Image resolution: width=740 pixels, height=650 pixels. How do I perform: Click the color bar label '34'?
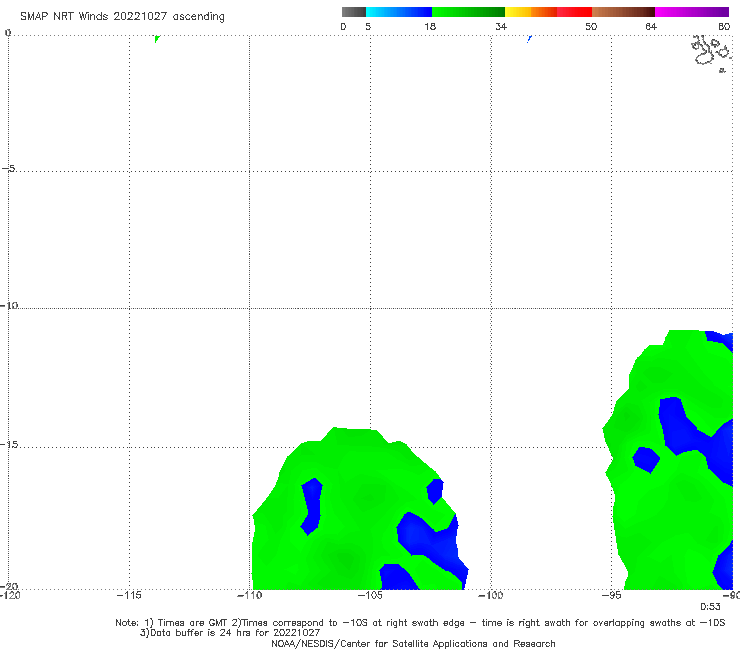[501, 26]
